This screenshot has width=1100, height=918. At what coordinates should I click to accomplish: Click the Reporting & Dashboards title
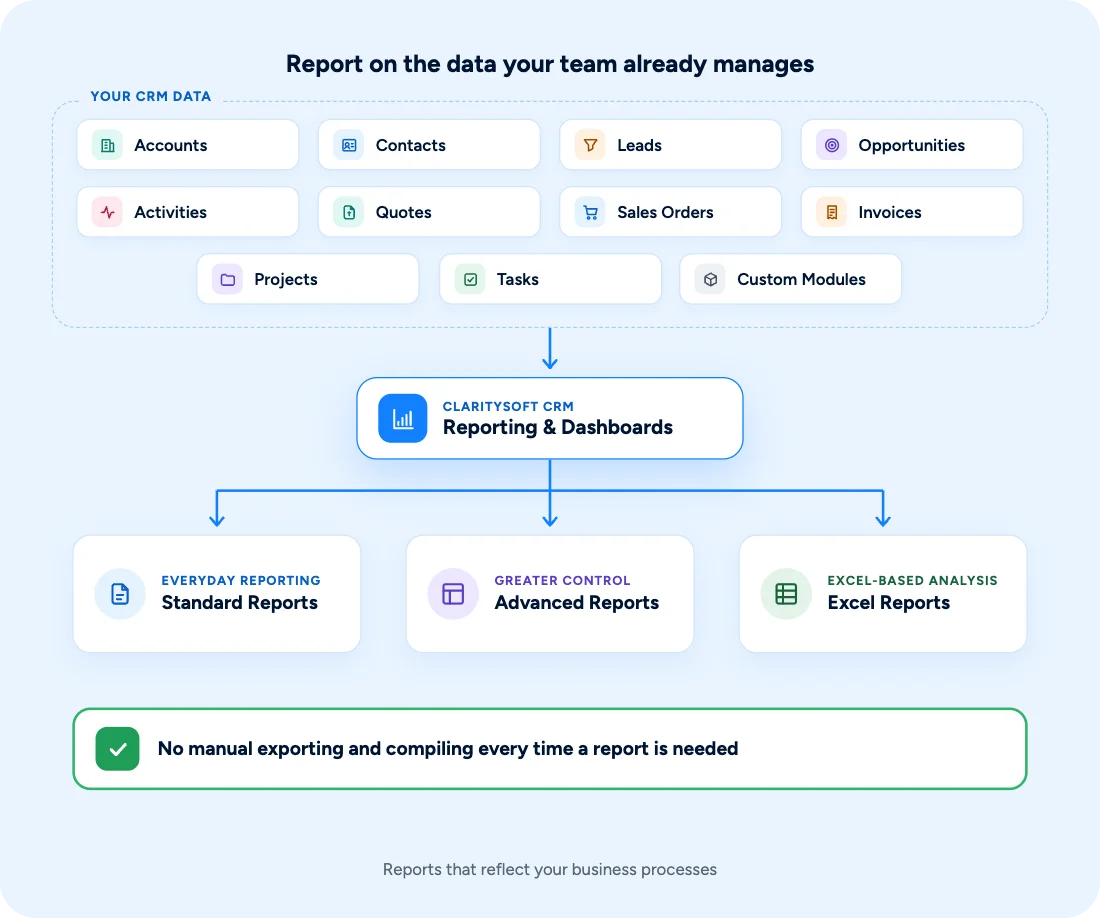pos(558,427)
